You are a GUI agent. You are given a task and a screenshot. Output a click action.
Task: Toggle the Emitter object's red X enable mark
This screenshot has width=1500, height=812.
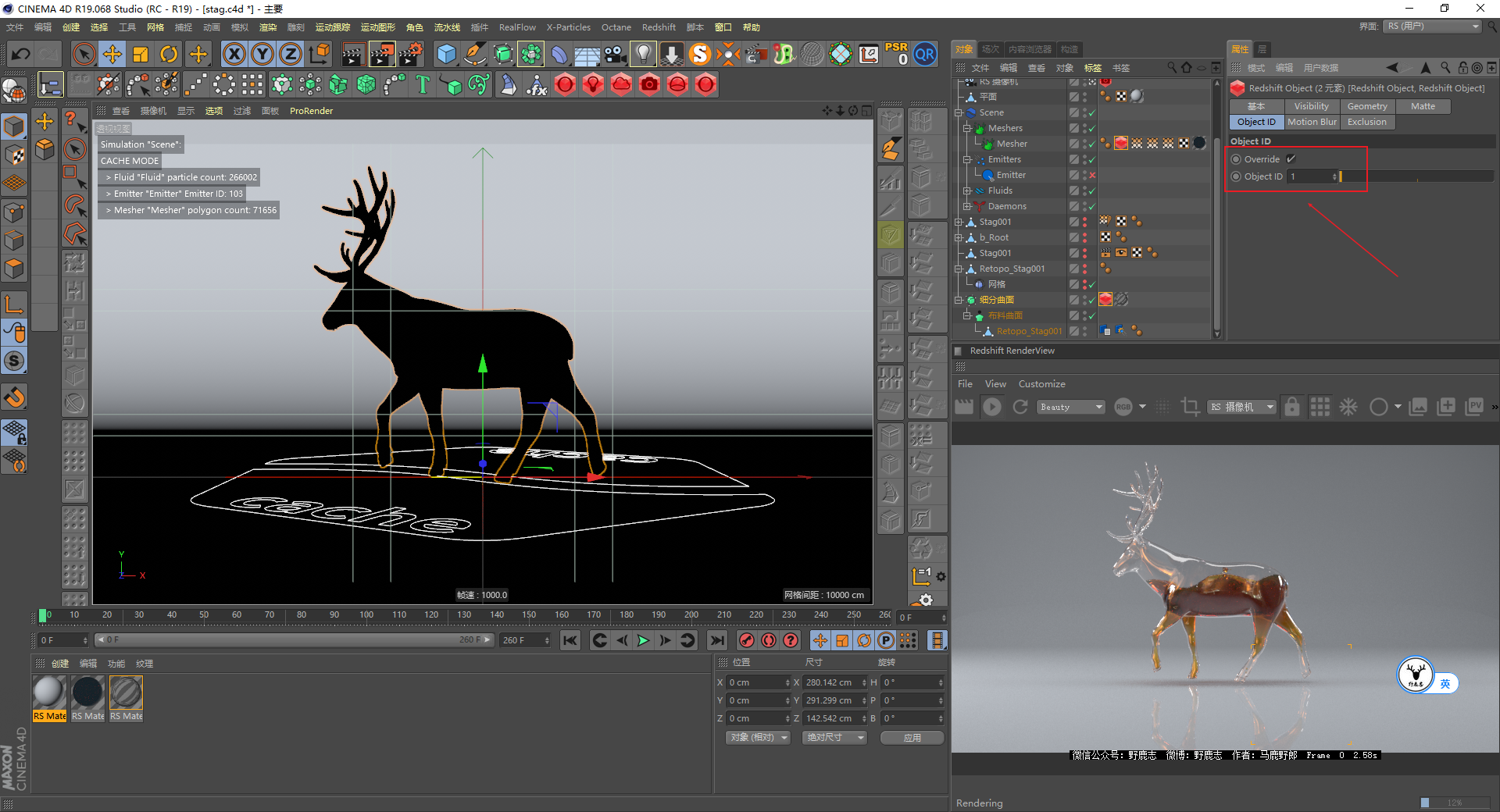click(1092, 175)
